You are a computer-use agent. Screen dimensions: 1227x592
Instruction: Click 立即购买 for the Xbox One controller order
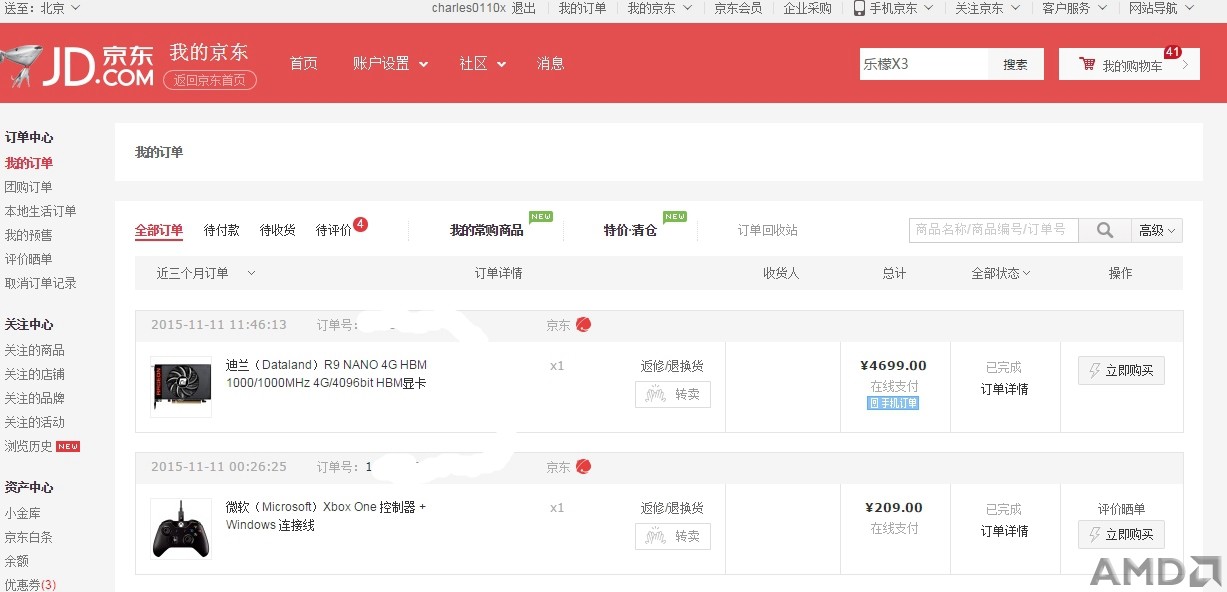point(1121,536)
